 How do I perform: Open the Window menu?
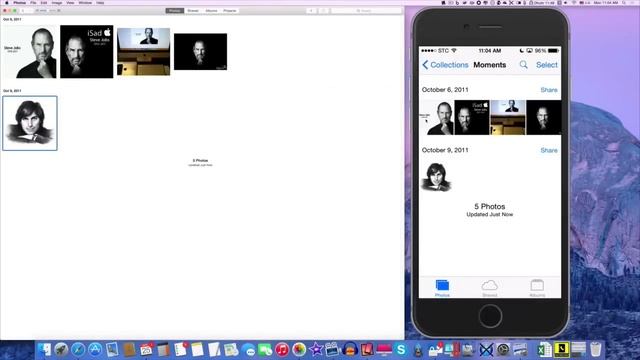[85, 3]
